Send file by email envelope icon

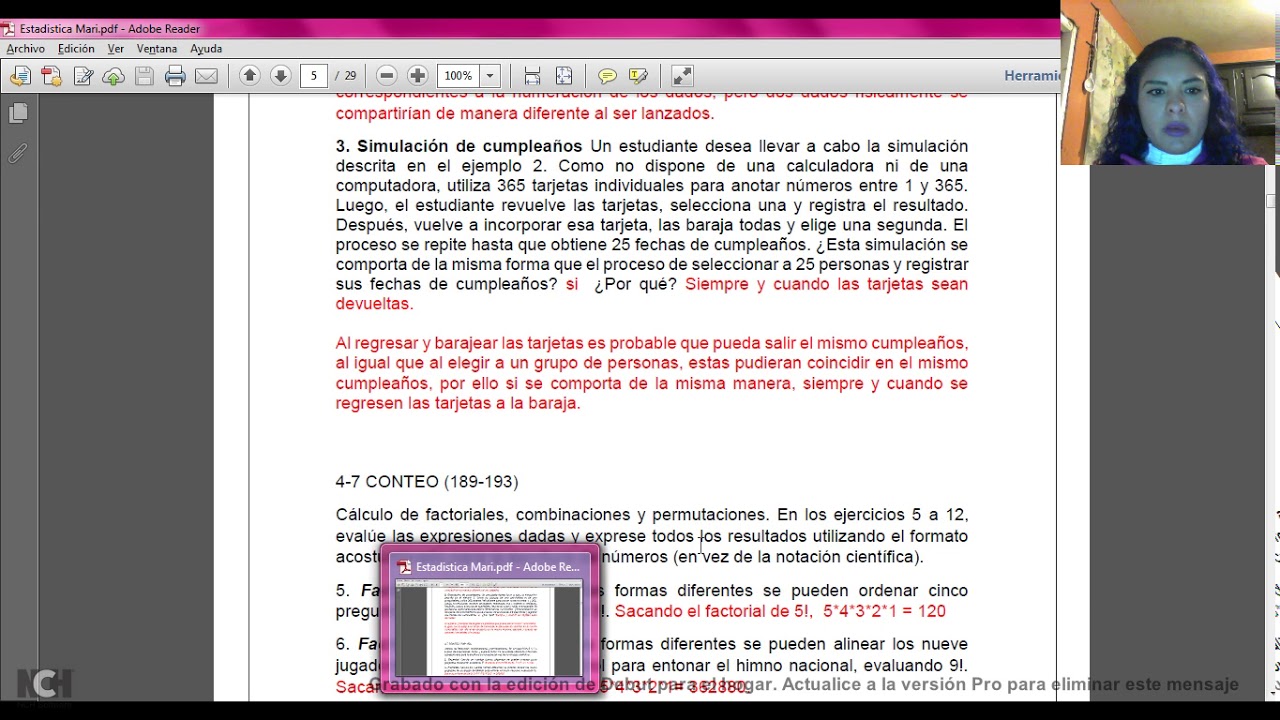pos(206,76)
